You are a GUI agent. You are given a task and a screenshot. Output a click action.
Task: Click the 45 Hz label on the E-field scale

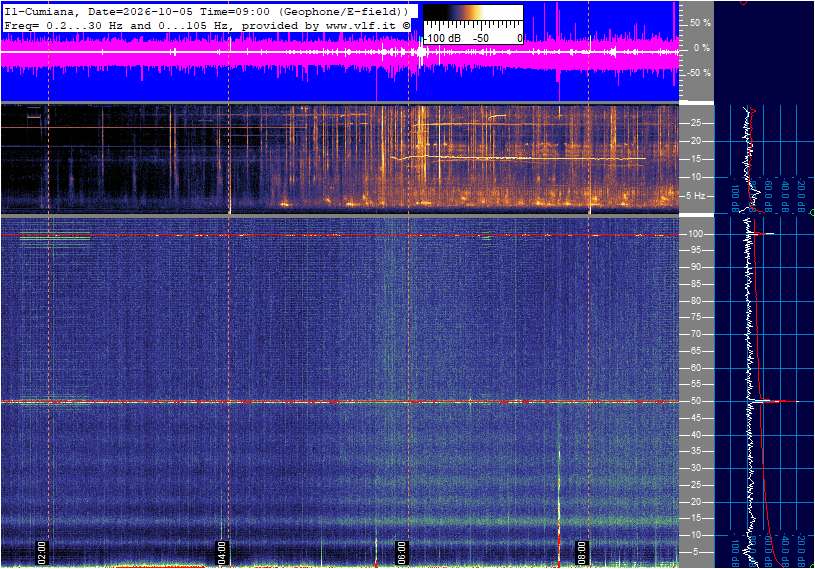pos(695,418)
